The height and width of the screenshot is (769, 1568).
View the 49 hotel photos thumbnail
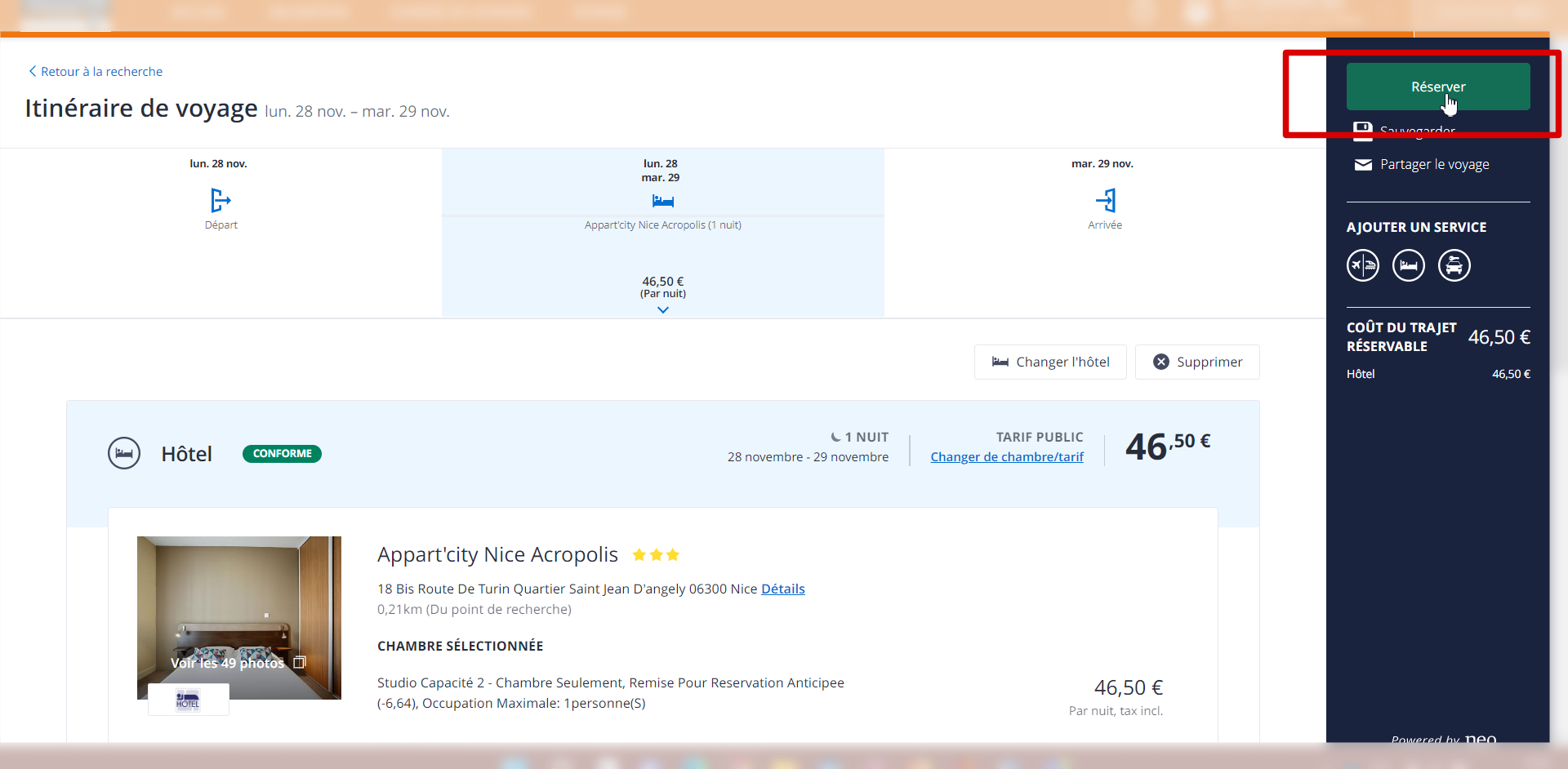(x=239, y=618)
